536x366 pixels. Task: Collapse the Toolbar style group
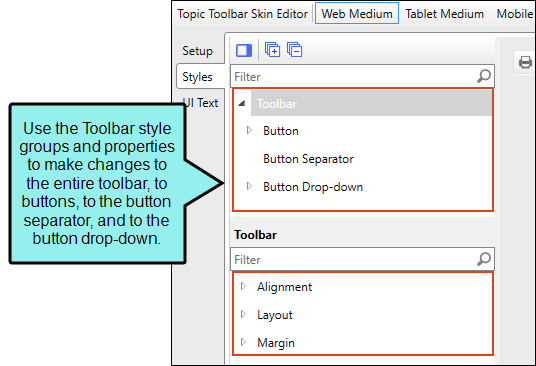pos(242,104)
